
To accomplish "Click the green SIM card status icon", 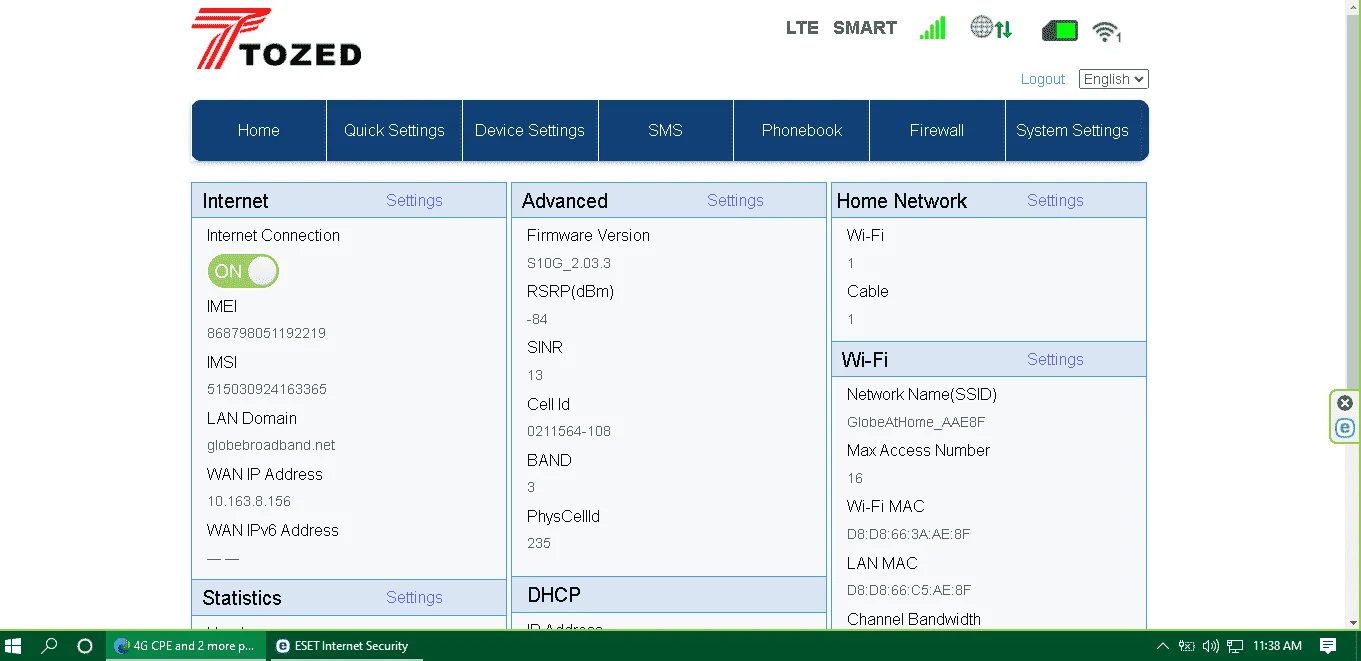I will (x=1060, y=30).
